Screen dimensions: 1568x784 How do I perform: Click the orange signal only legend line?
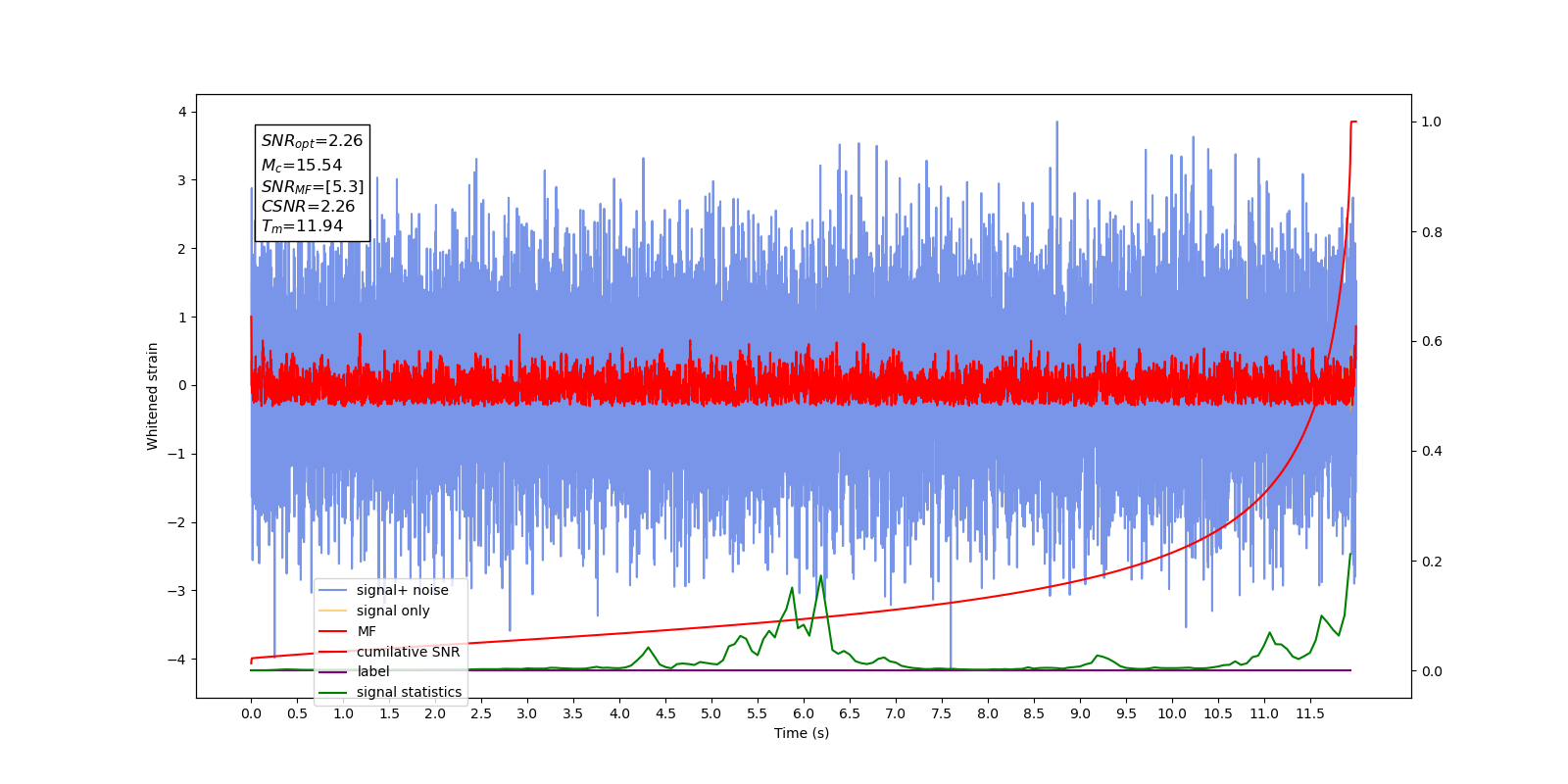[333, 611]
